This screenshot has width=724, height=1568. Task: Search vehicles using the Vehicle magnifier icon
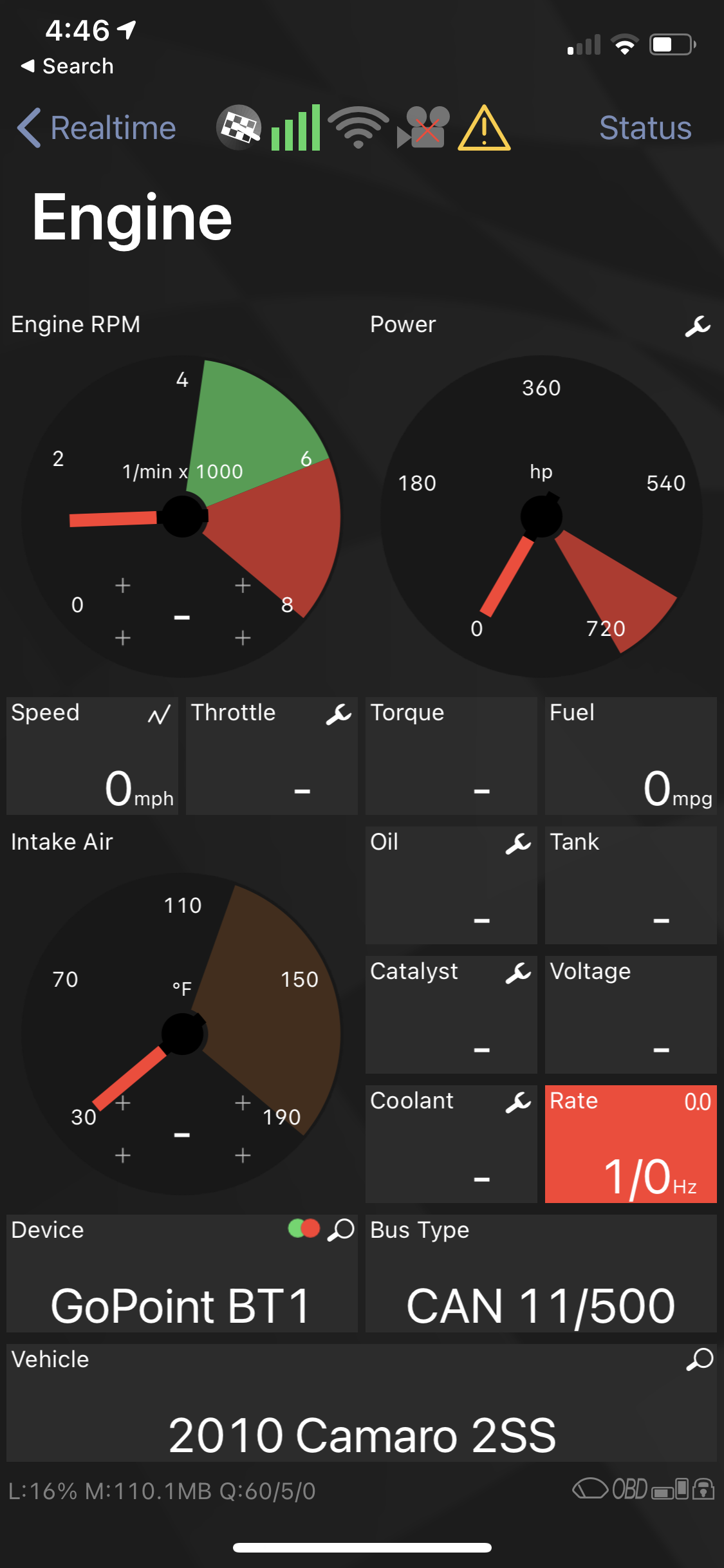pos(700,1359)
